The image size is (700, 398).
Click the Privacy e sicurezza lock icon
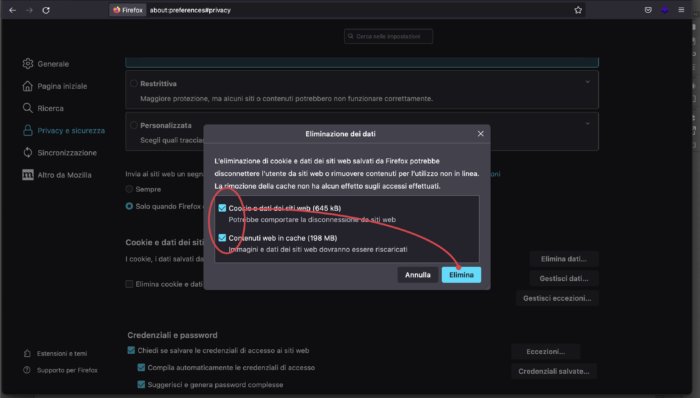(28, 130)
